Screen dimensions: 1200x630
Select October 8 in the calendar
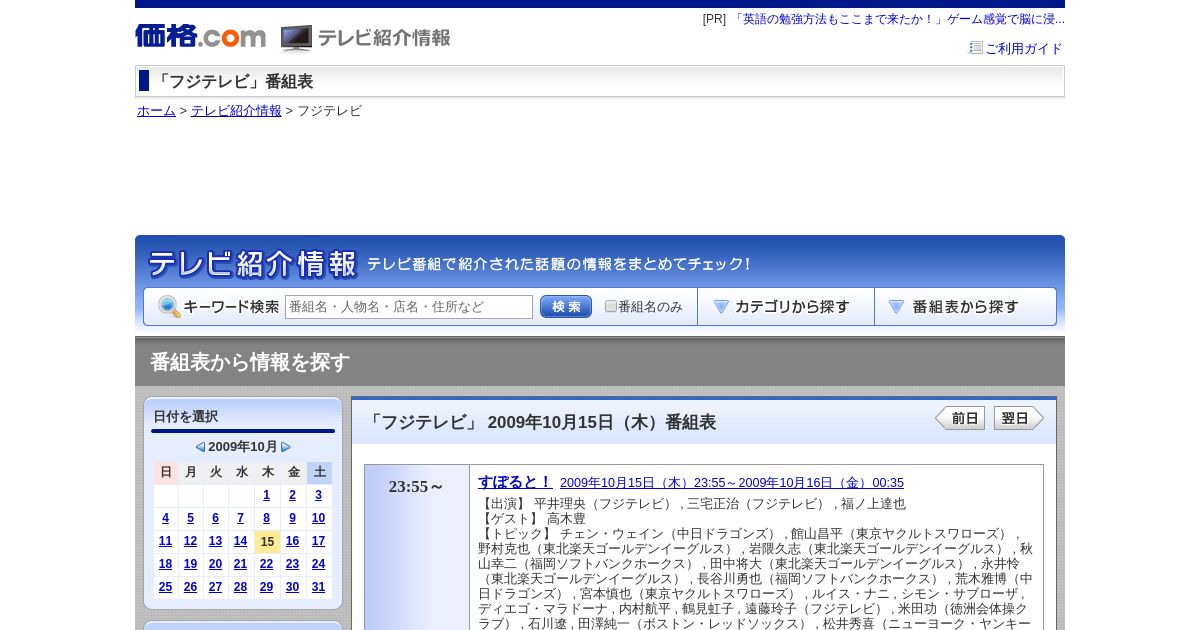(267, 518)
